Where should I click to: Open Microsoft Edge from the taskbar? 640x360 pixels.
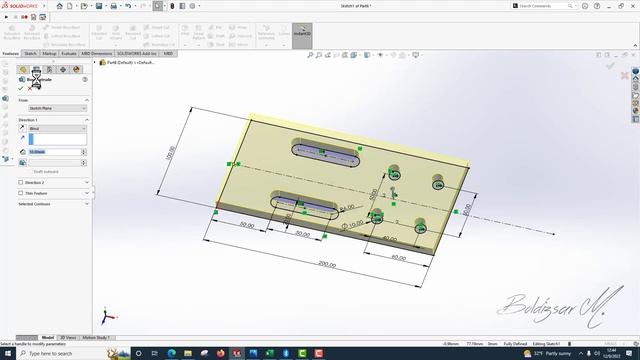coord(172,353)
